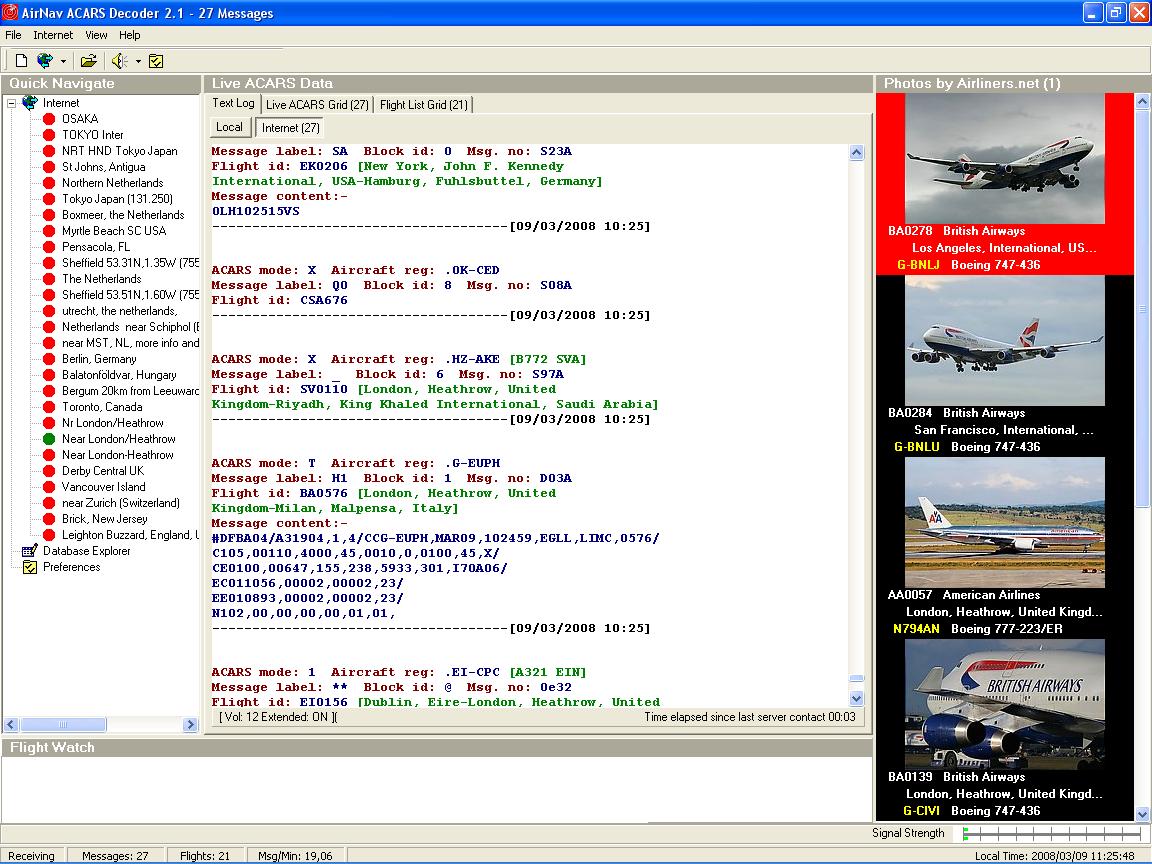Click the red dot next to Pensacola, FL
Image resolution: width=1152 pixels, height=864 pixels.
(49, 248)
